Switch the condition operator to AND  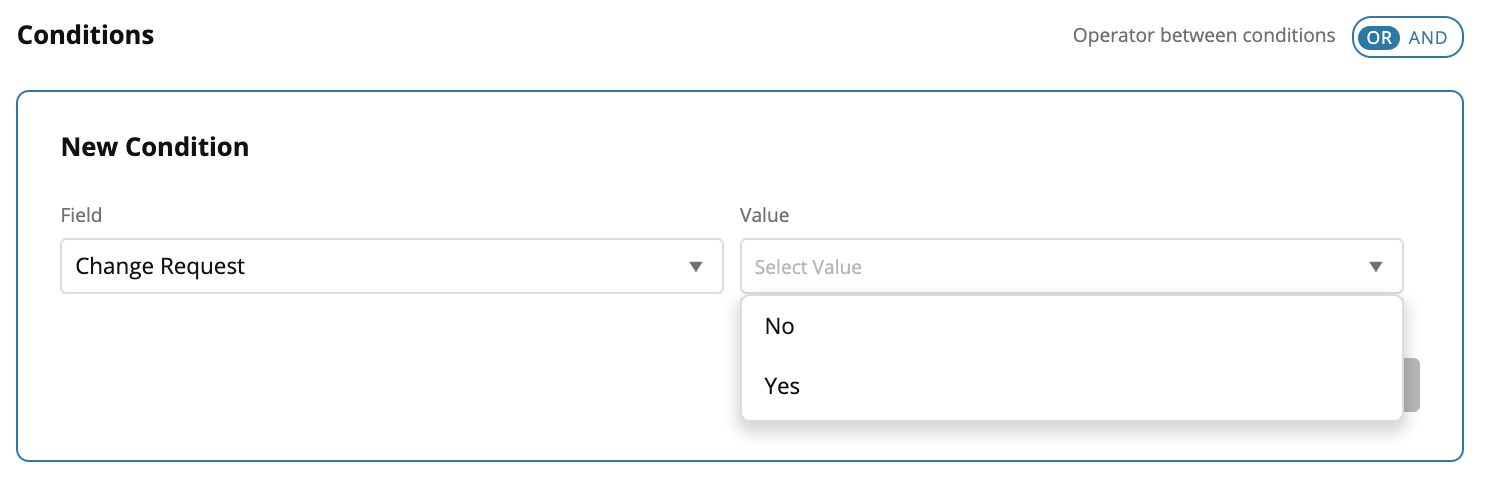pos(1428,37)
